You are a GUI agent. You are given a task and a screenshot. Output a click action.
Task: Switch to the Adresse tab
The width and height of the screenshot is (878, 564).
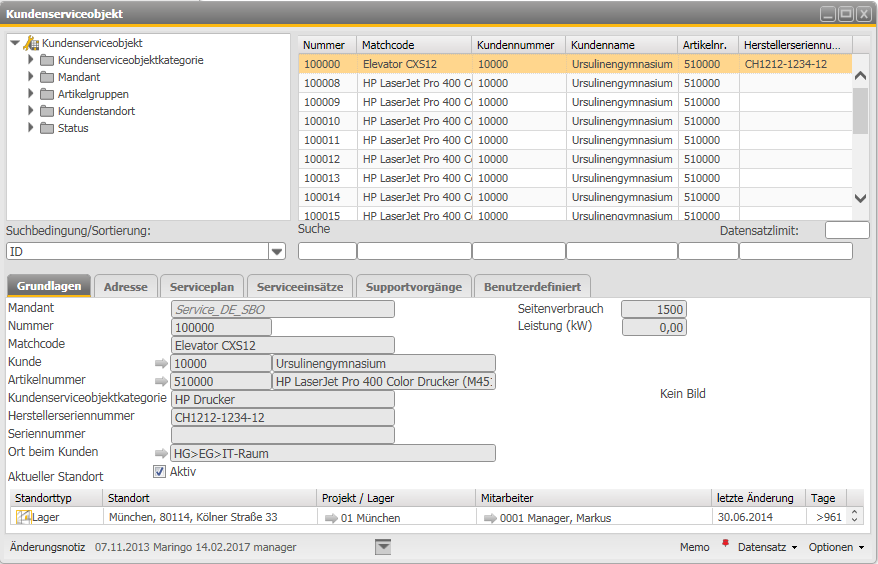125,287
